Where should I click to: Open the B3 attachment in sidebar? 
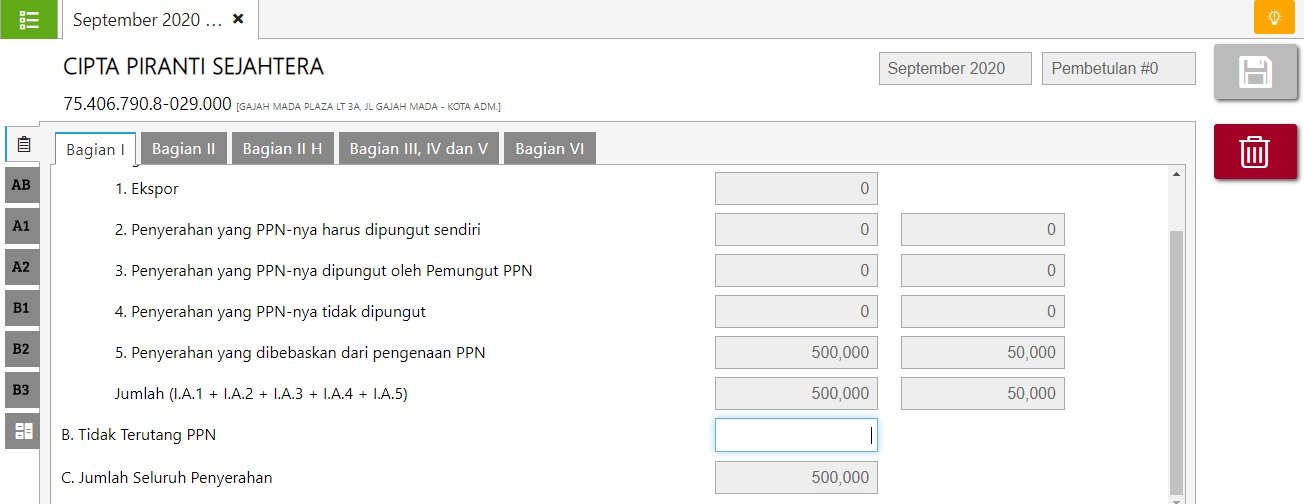[21, 390]
